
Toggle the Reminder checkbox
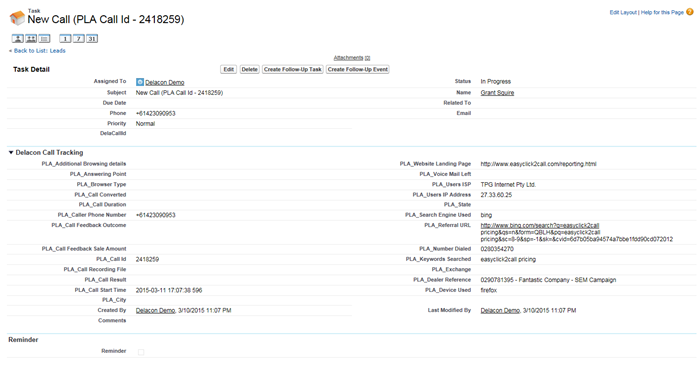(141, 352)
